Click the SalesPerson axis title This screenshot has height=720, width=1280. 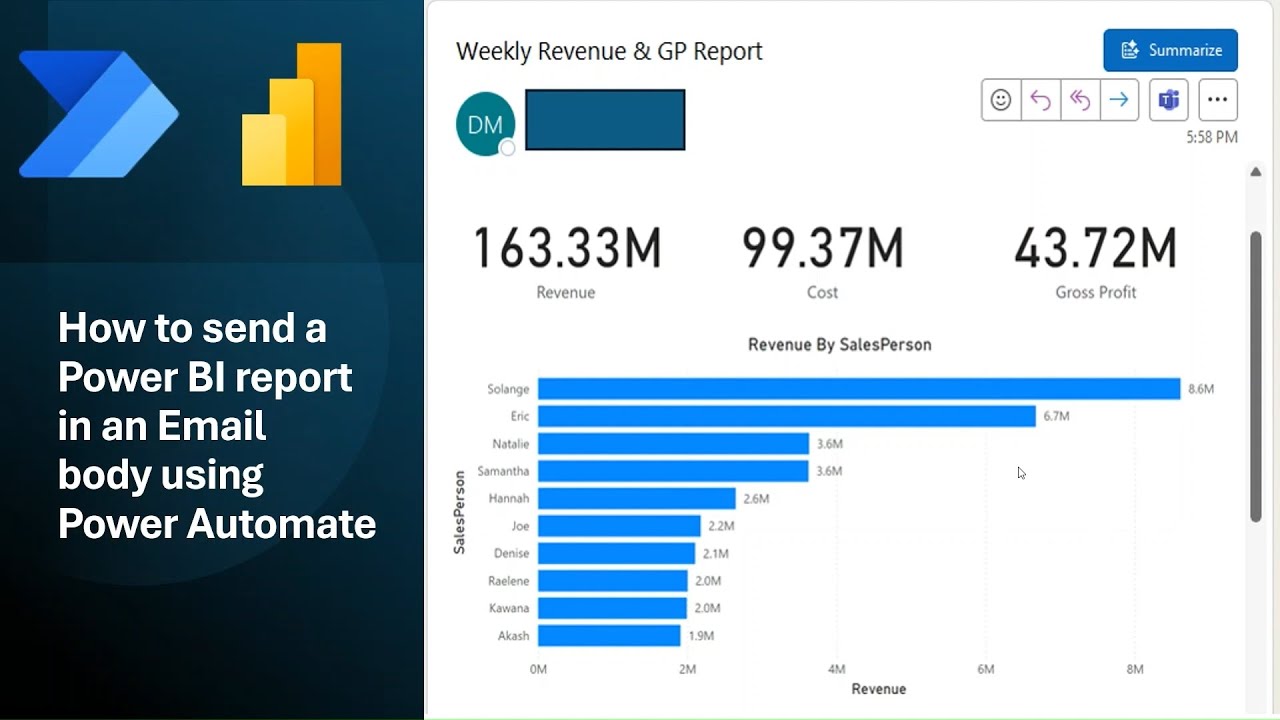459,512
